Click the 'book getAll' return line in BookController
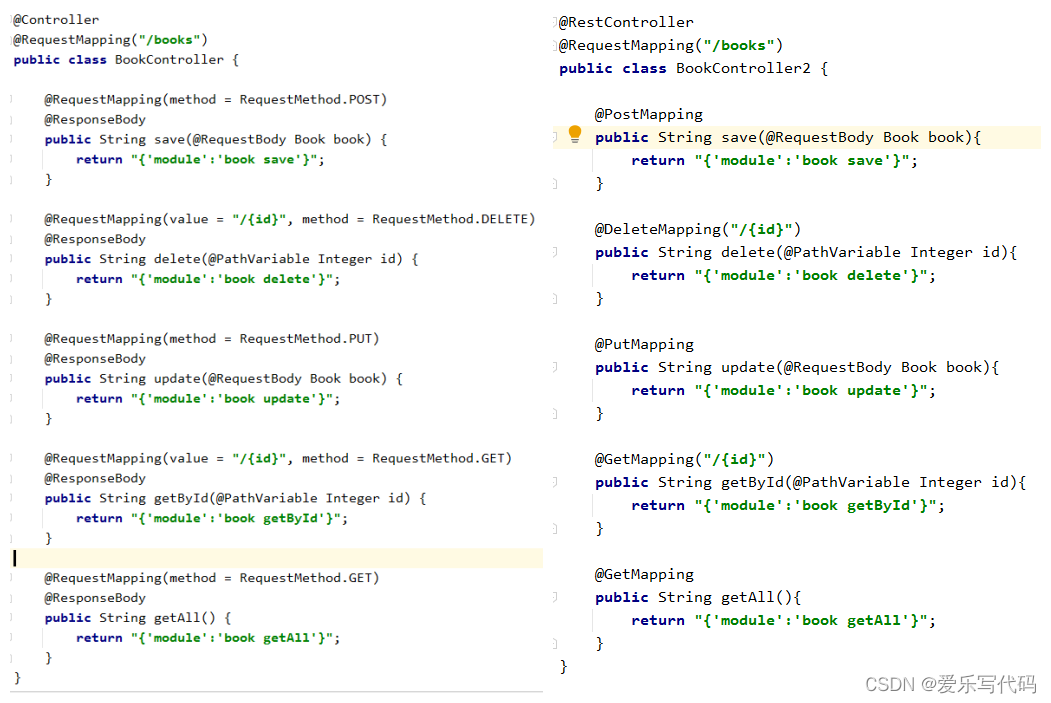The width and height of the screenshot is (1051, 703). [x=208, y=638]
